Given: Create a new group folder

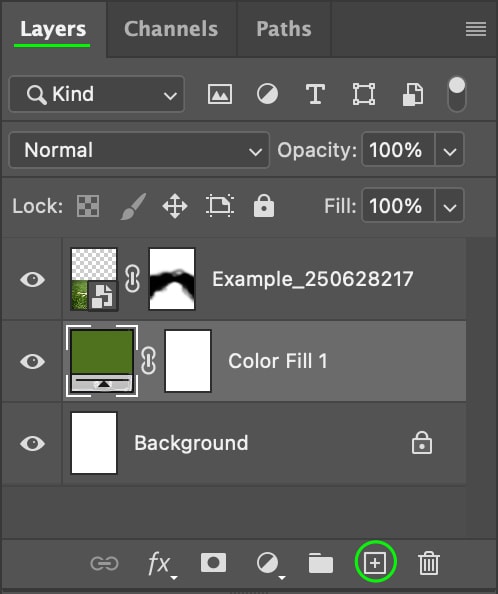Looking at the screenshot, I should (321, 563).
